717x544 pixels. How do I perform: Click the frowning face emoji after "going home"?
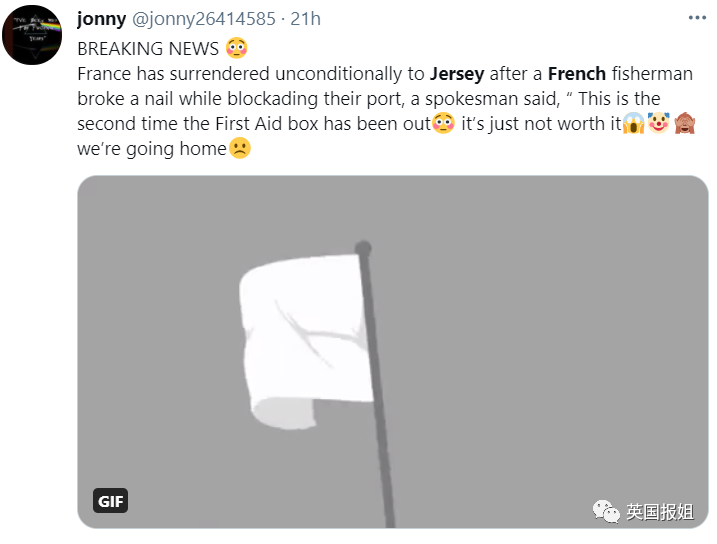(240, 149)
